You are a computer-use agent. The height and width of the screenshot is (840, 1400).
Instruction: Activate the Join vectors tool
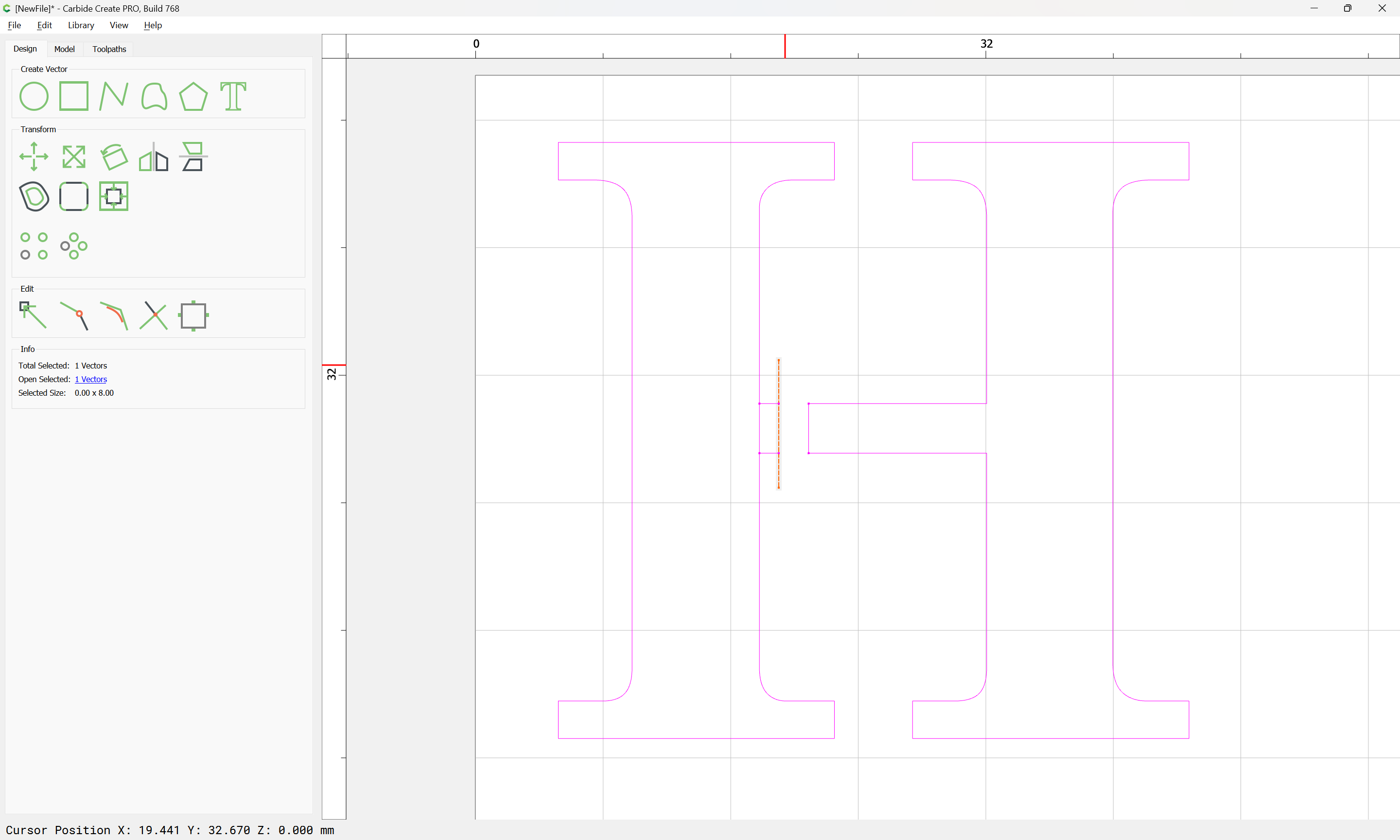(74, 316)
